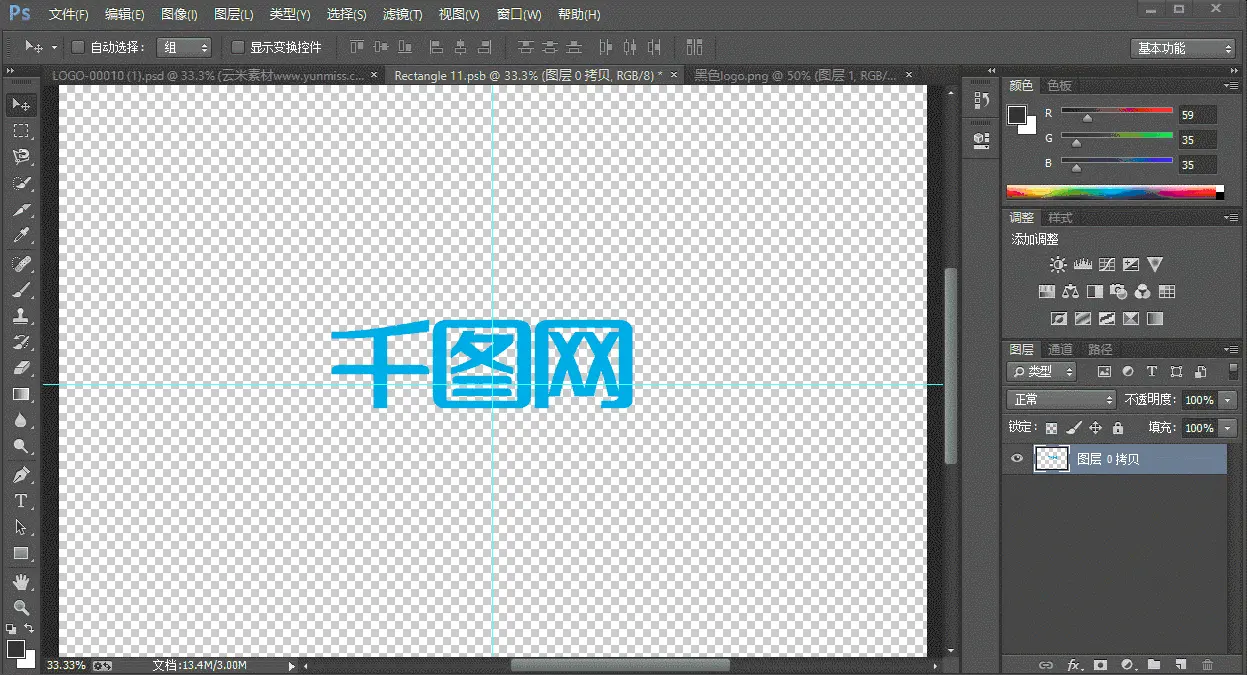
Task: Select the Quick Selection tool
Action: [x=20, y=184]
